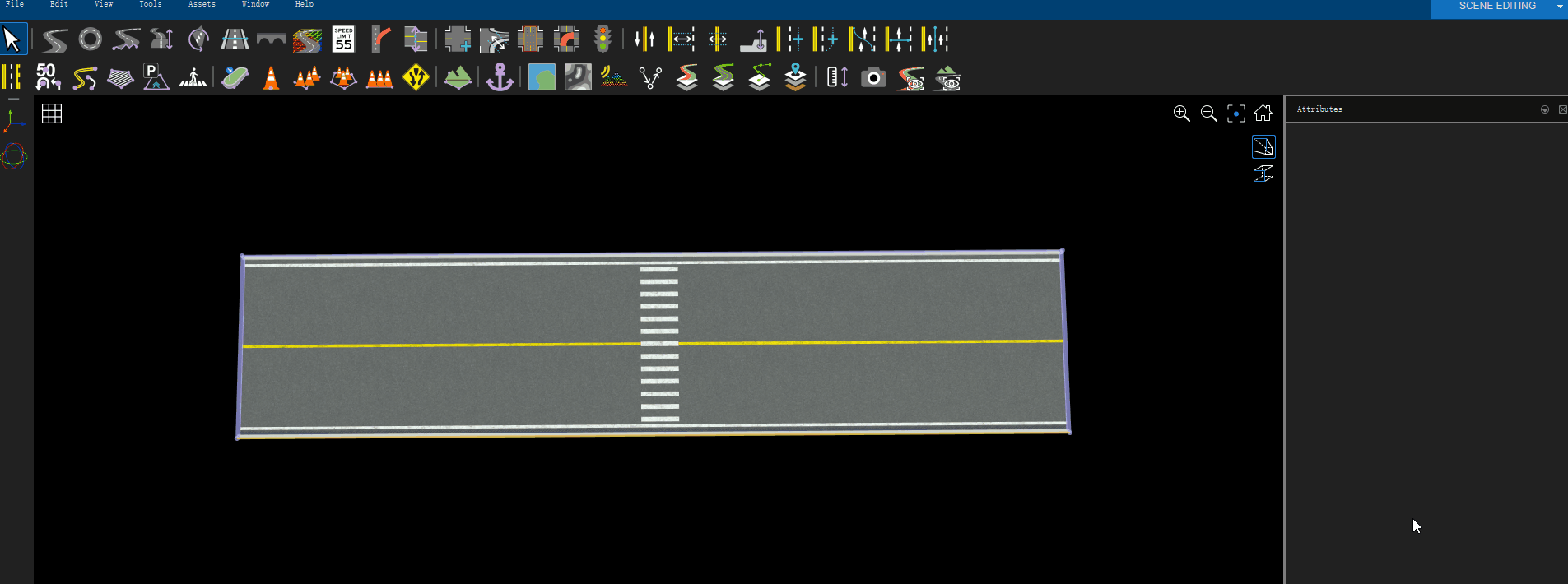
Task: Choose the Lane Width tool
Action: pyautogui.click(x=682, y=39)
